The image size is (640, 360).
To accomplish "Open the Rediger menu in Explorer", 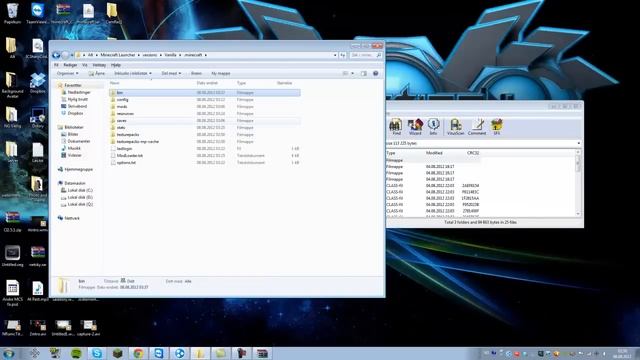I will pos(70,65).
